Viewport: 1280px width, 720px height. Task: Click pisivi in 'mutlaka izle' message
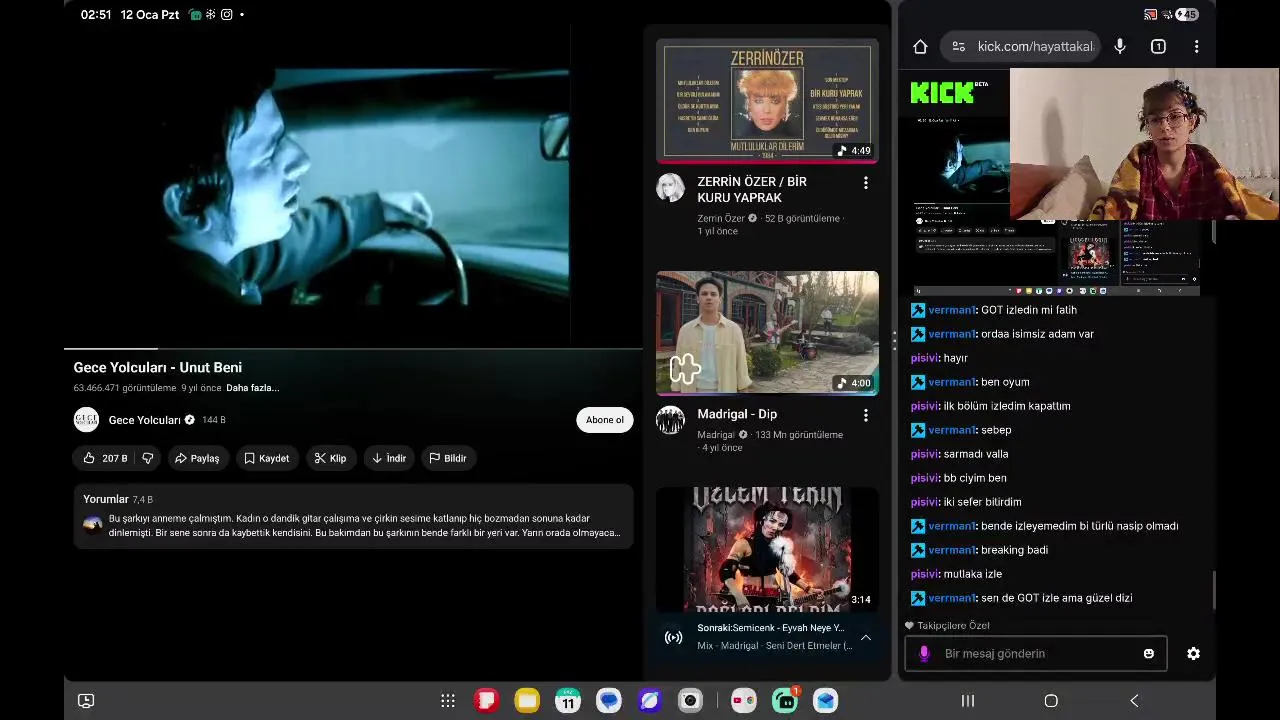pyautogui.click(x=925, y=574)
